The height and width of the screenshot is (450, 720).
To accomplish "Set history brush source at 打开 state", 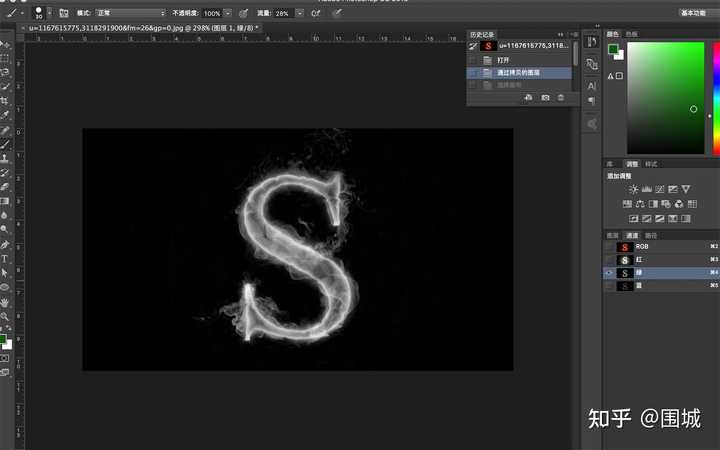I will [x=472, y=60].
